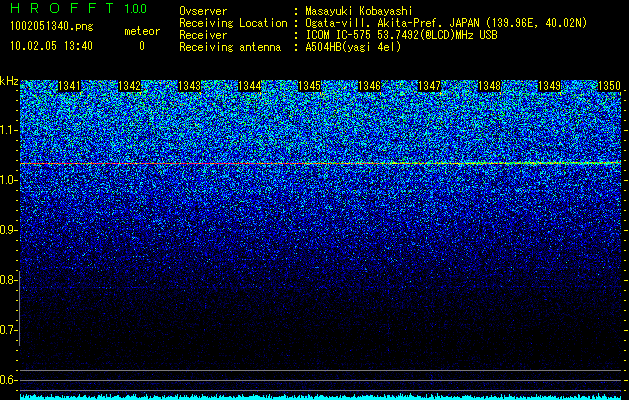
Task: Click the red-yellow carrier signal line
Action: tap(321, 163)
